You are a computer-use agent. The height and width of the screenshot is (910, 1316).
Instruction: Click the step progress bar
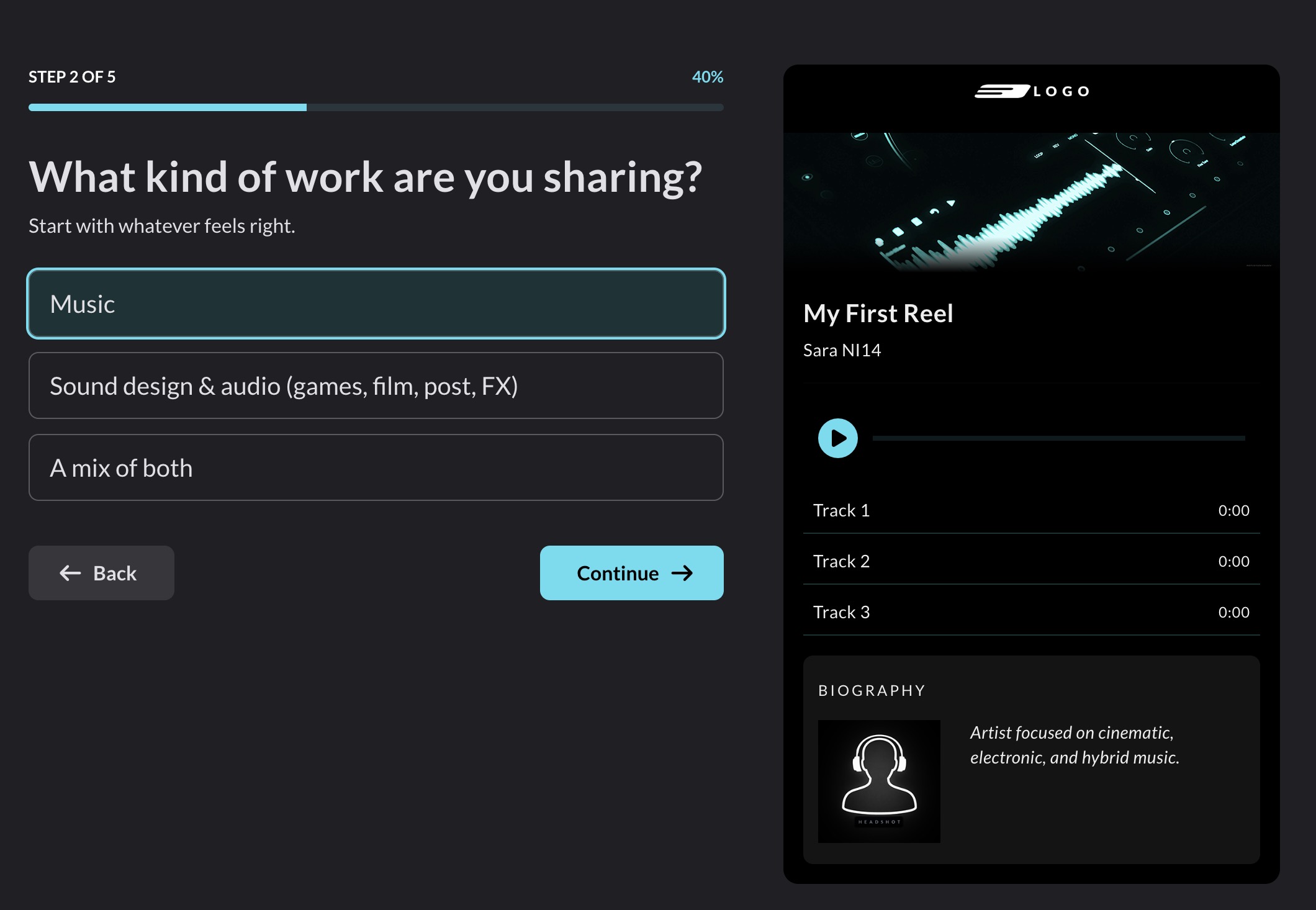coord(376,107)
